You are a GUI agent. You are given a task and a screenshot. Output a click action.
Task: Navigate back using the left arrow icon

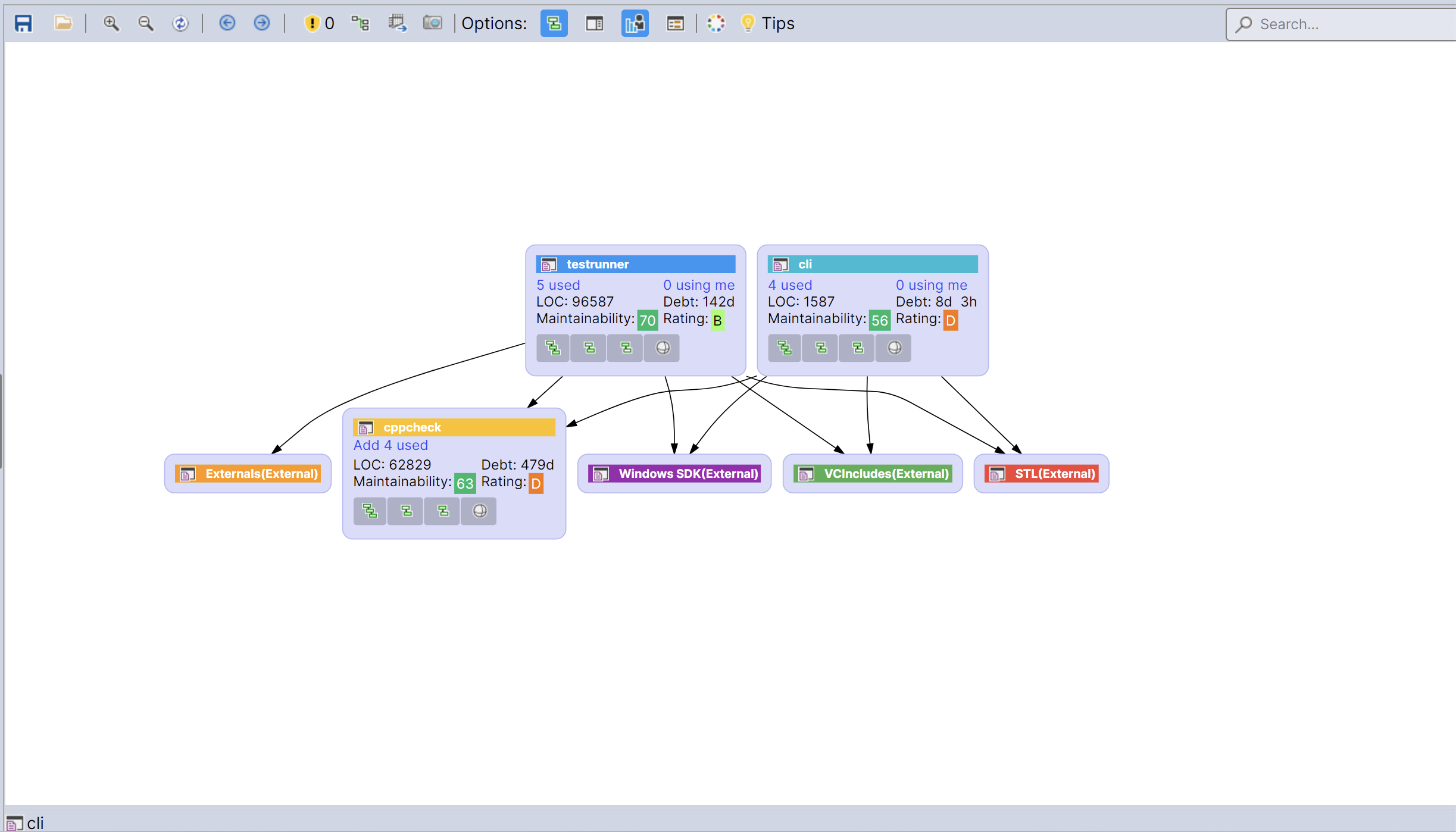[227, 23]
